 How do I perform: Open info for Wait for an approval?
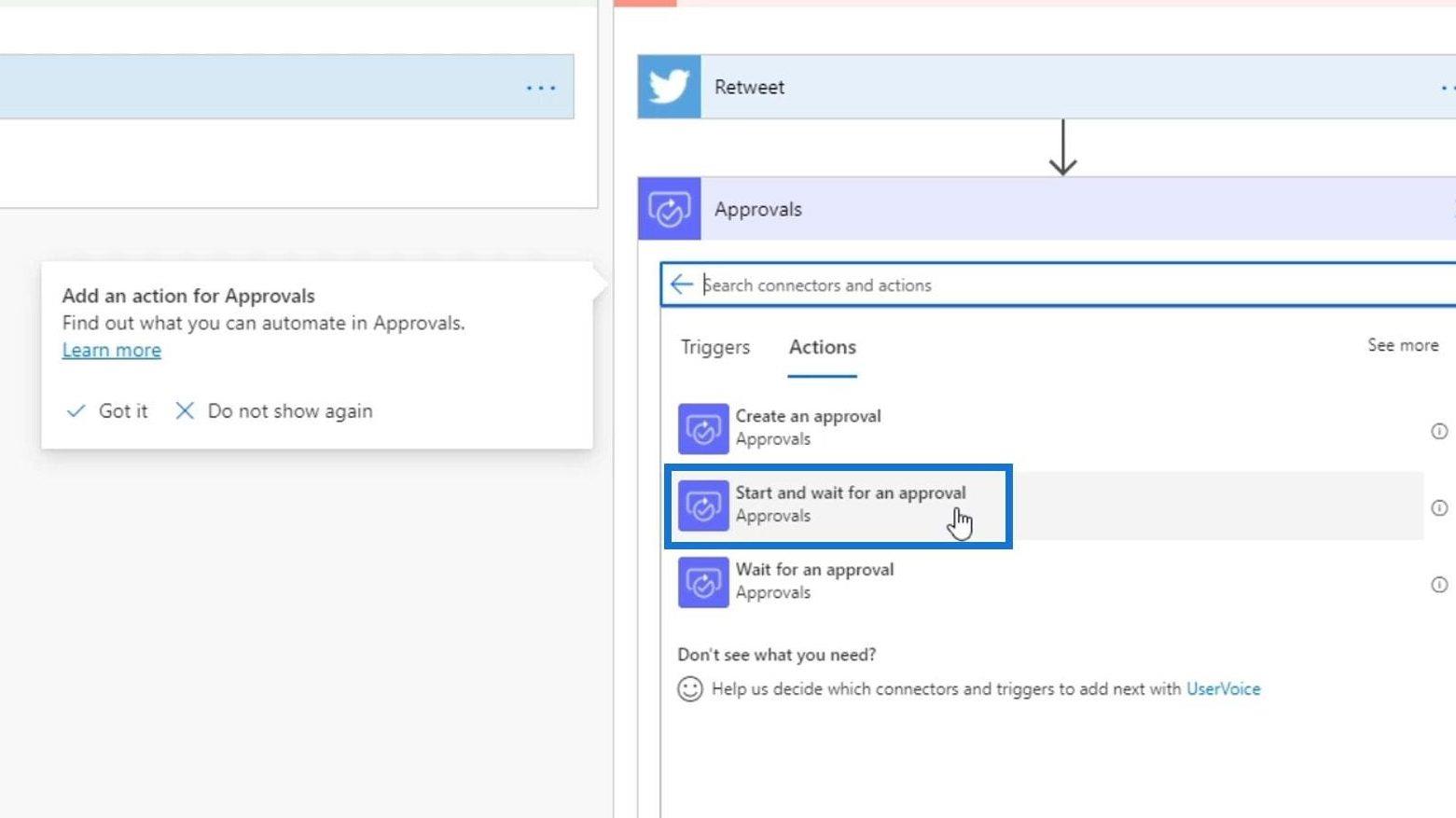click(x=1439, y=585)
